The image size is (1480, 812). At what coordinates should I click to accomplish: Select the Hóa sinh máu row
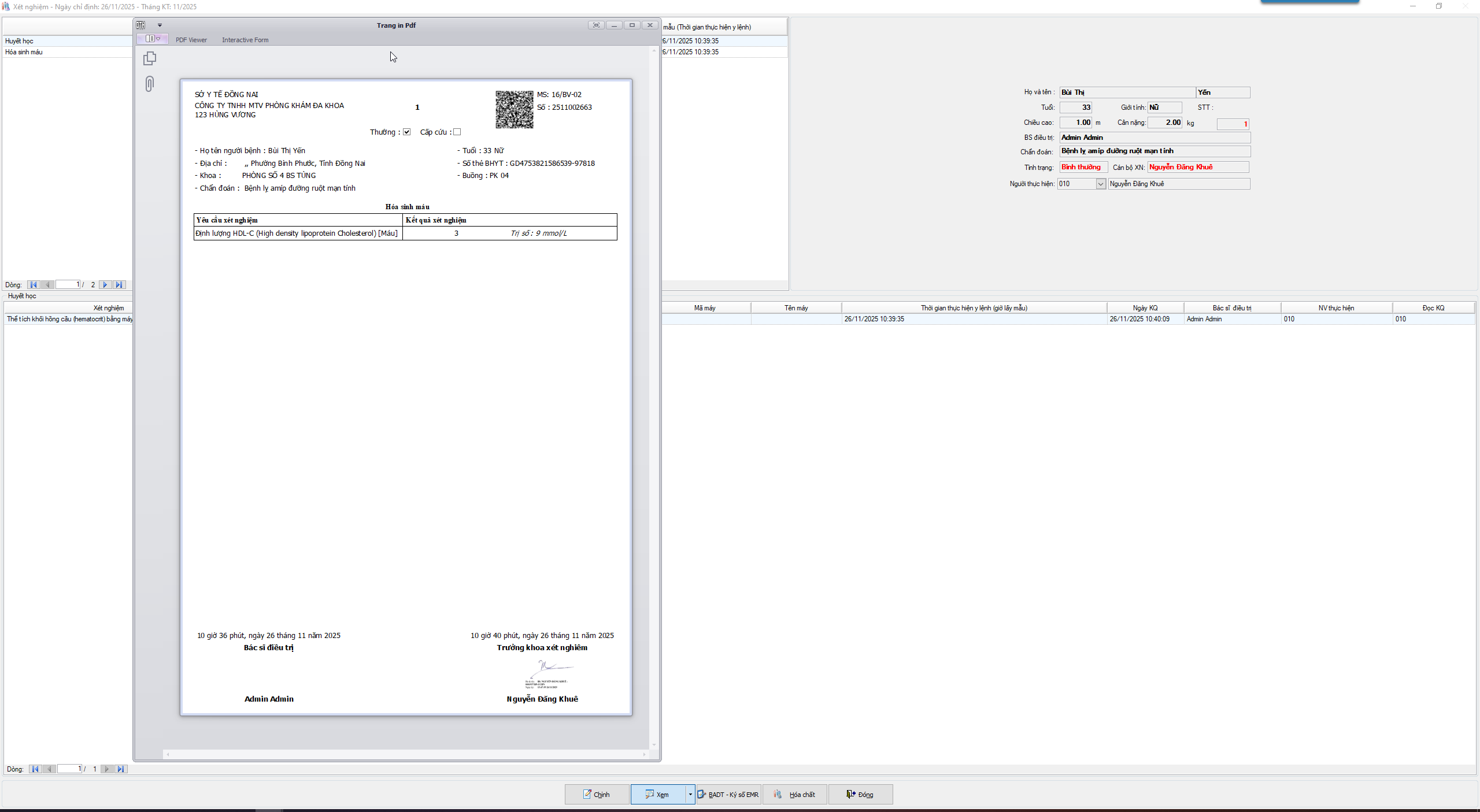point(24,52)
